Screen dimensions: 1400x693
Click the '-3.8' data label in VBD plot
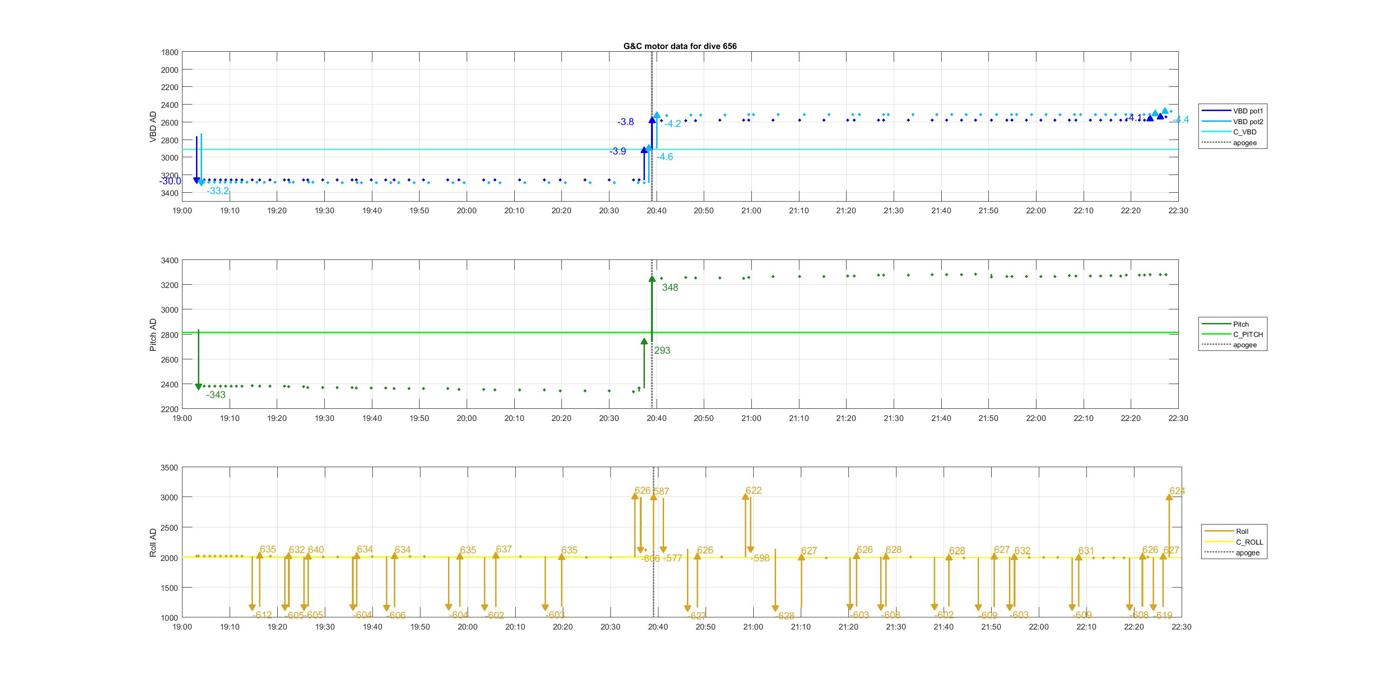click(x=626, y=122)
